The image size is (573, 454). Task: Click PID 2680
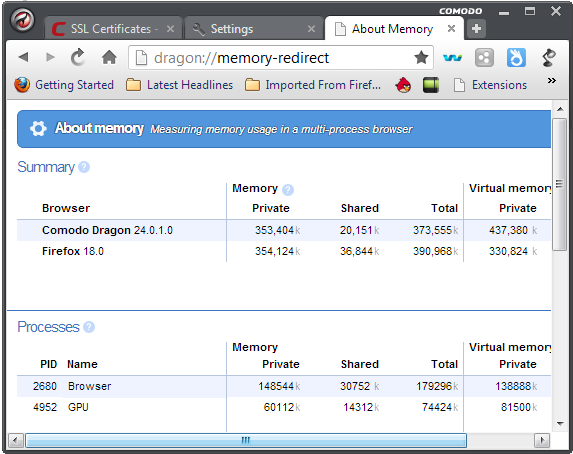pyautogui.click(x=45, y=386)
